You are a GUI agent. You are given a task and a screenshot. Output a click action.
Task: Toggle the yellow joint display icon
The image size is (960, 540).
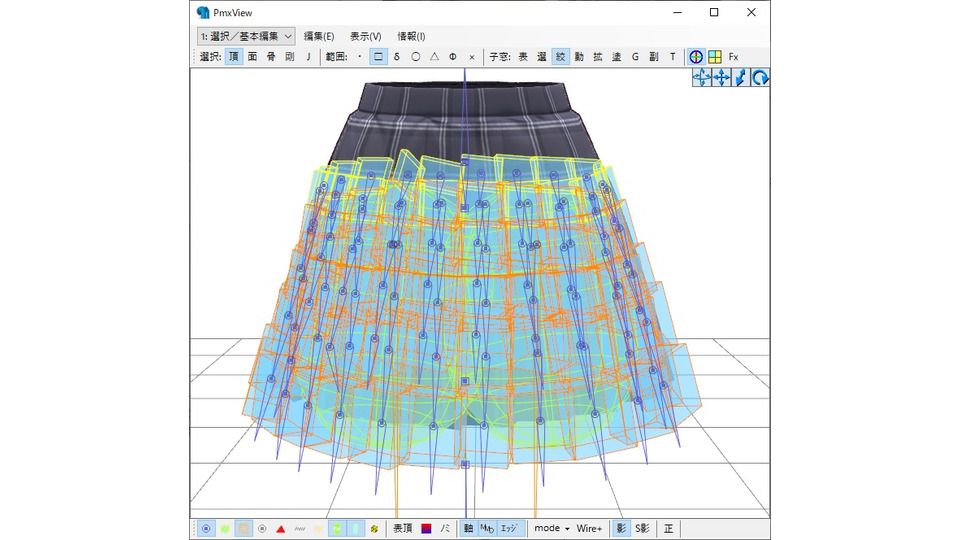point(374,528)
